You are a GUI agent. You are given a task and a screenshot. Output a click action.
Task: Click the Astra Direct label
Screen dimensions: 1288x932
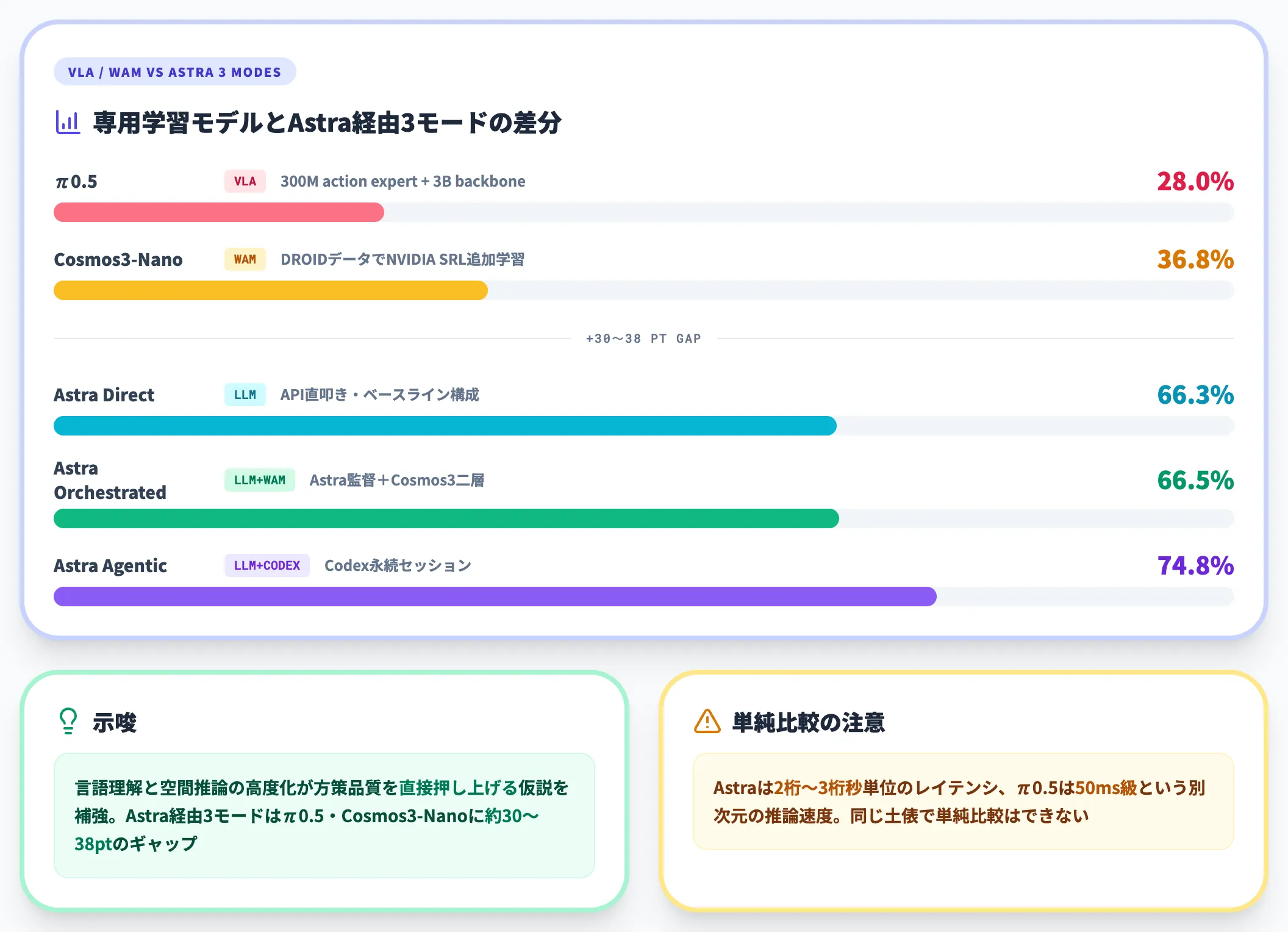(104, 395)
